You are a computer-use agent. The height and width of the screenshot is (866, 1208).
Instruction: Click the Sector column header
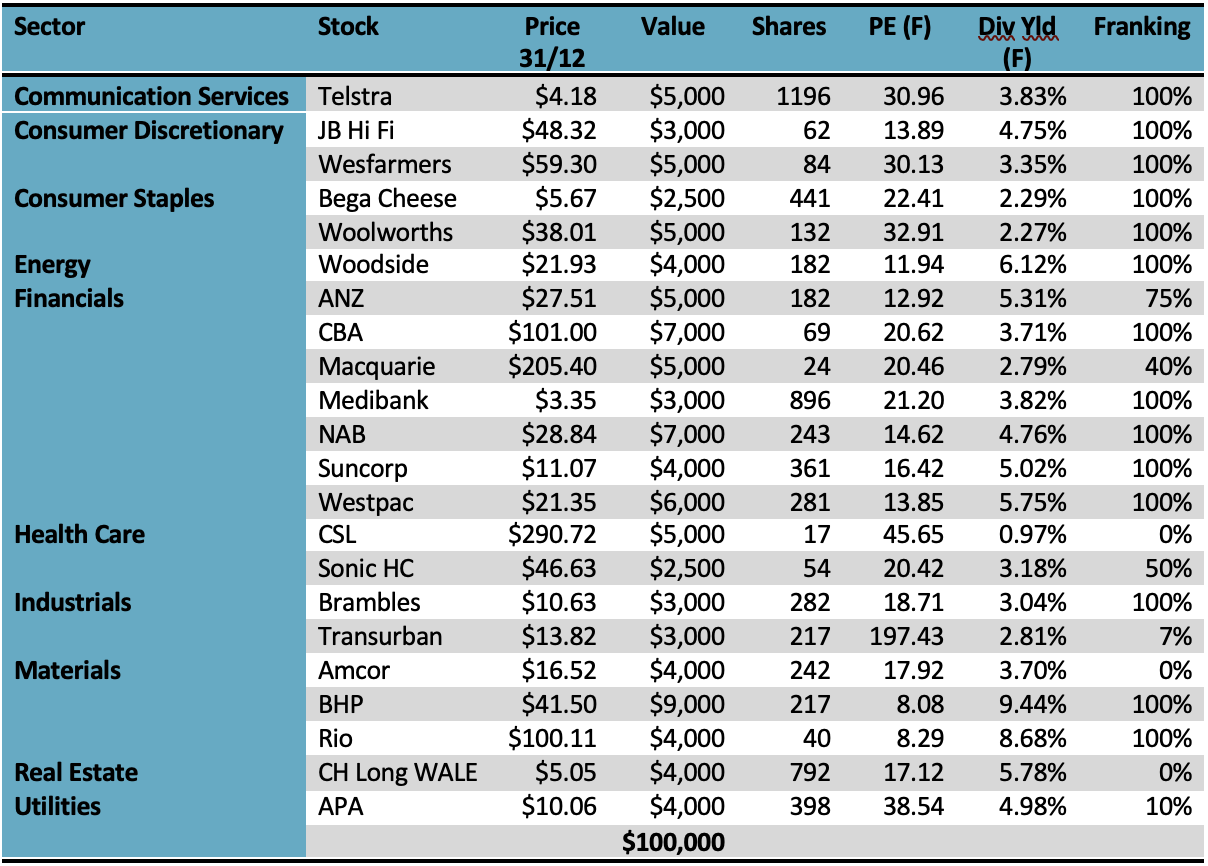point(50,27)
